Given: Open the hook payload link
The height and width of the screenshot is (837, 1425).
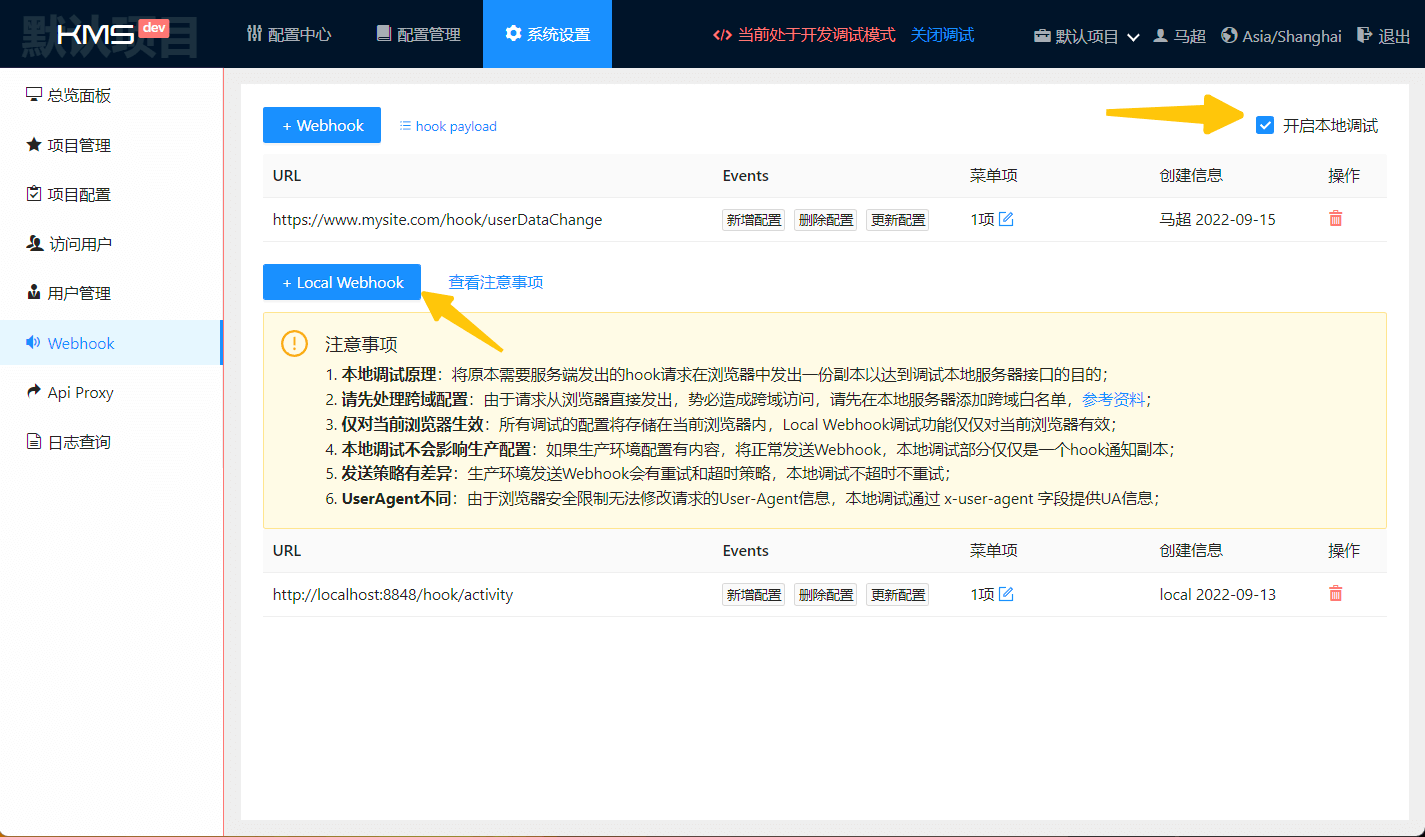Looking at the screenshot, I should 448,126.
